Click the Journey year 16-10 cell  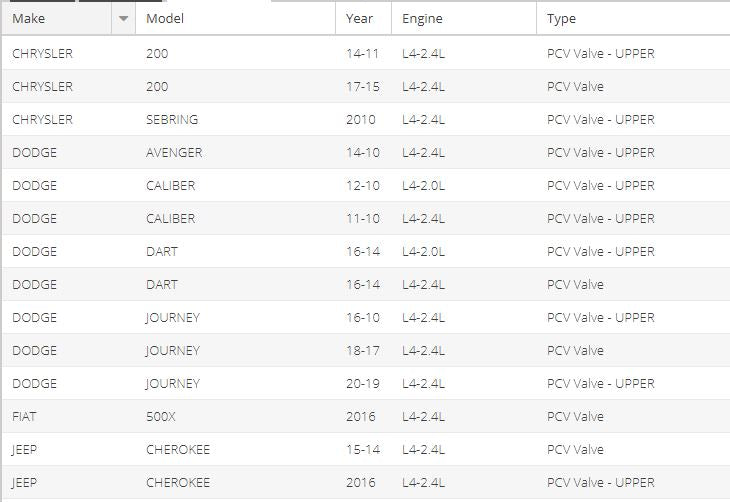[x=362, y=317]
